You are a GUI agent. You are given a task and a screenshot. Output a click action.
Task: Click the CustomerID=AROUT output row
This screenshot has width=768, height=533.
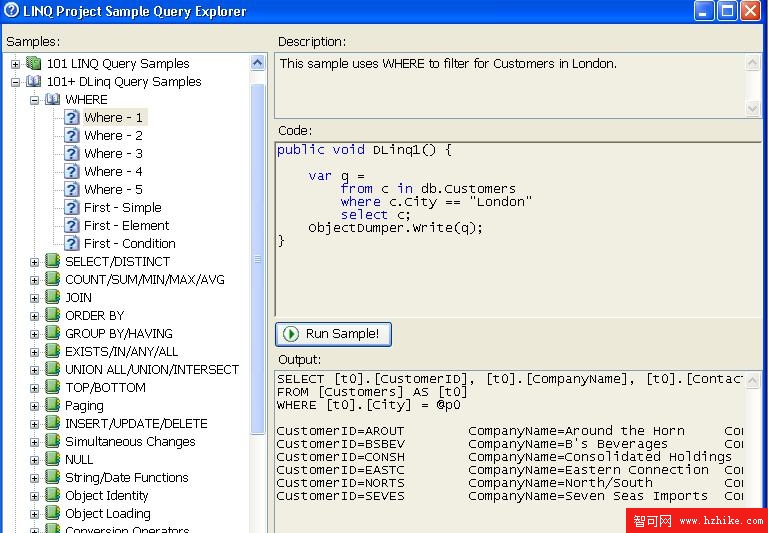(x=509, y=431)
